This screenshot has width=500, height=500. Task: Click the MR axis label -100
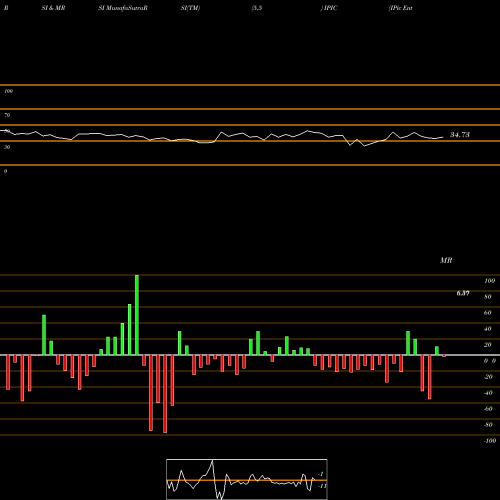click(x=490, y=441)
